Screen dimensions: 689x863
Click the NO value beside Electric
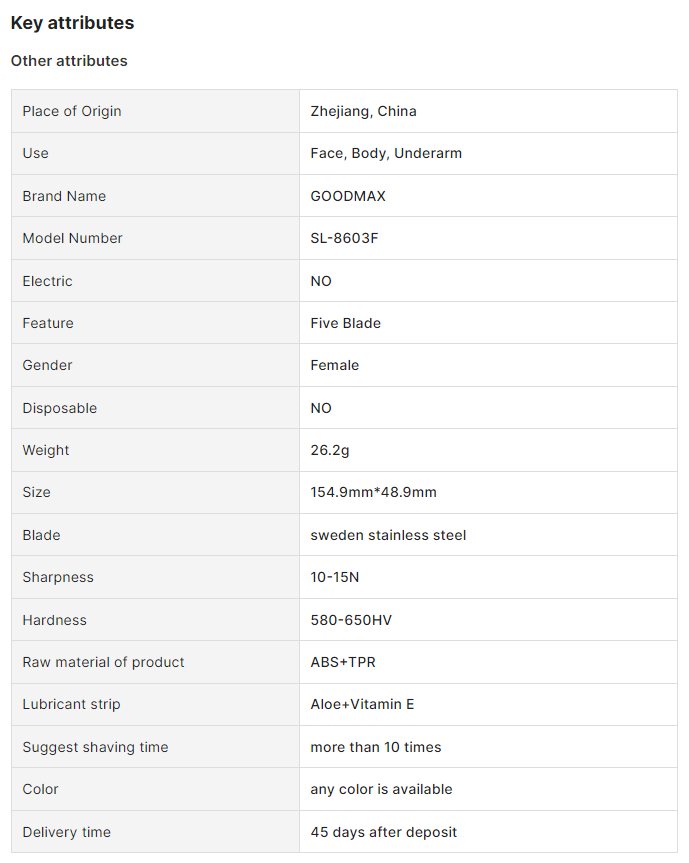pos(321,281)
